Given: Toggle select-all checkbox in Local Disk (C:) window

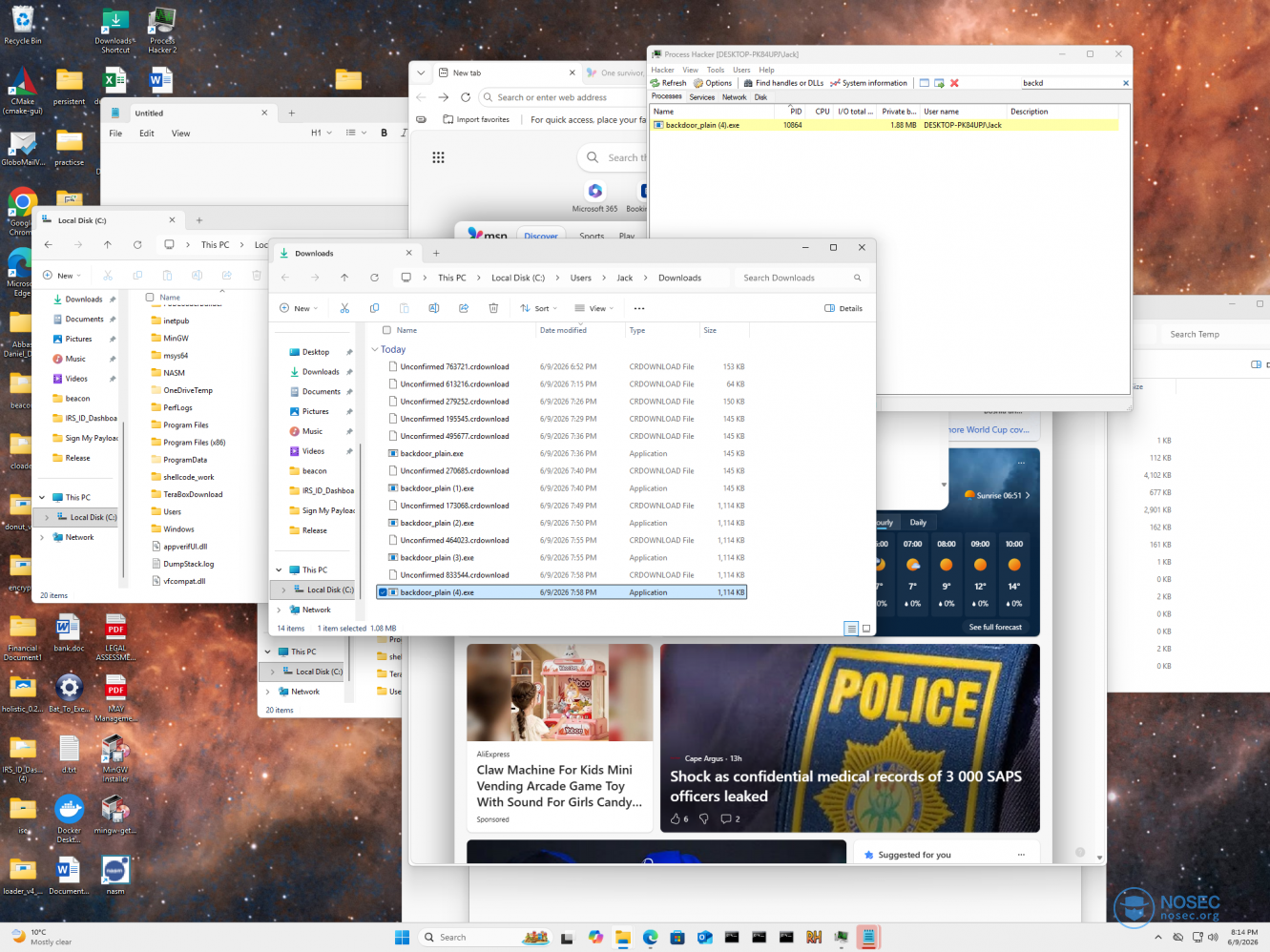Looking at the screenshot, I should pos(150,298).
